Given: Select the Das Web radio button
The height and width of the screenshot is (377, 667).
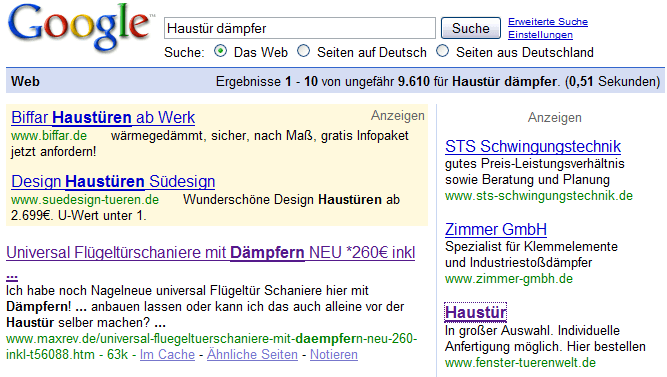Looking at the screenshot, I should pyautogui.click(x=220, y=51).
